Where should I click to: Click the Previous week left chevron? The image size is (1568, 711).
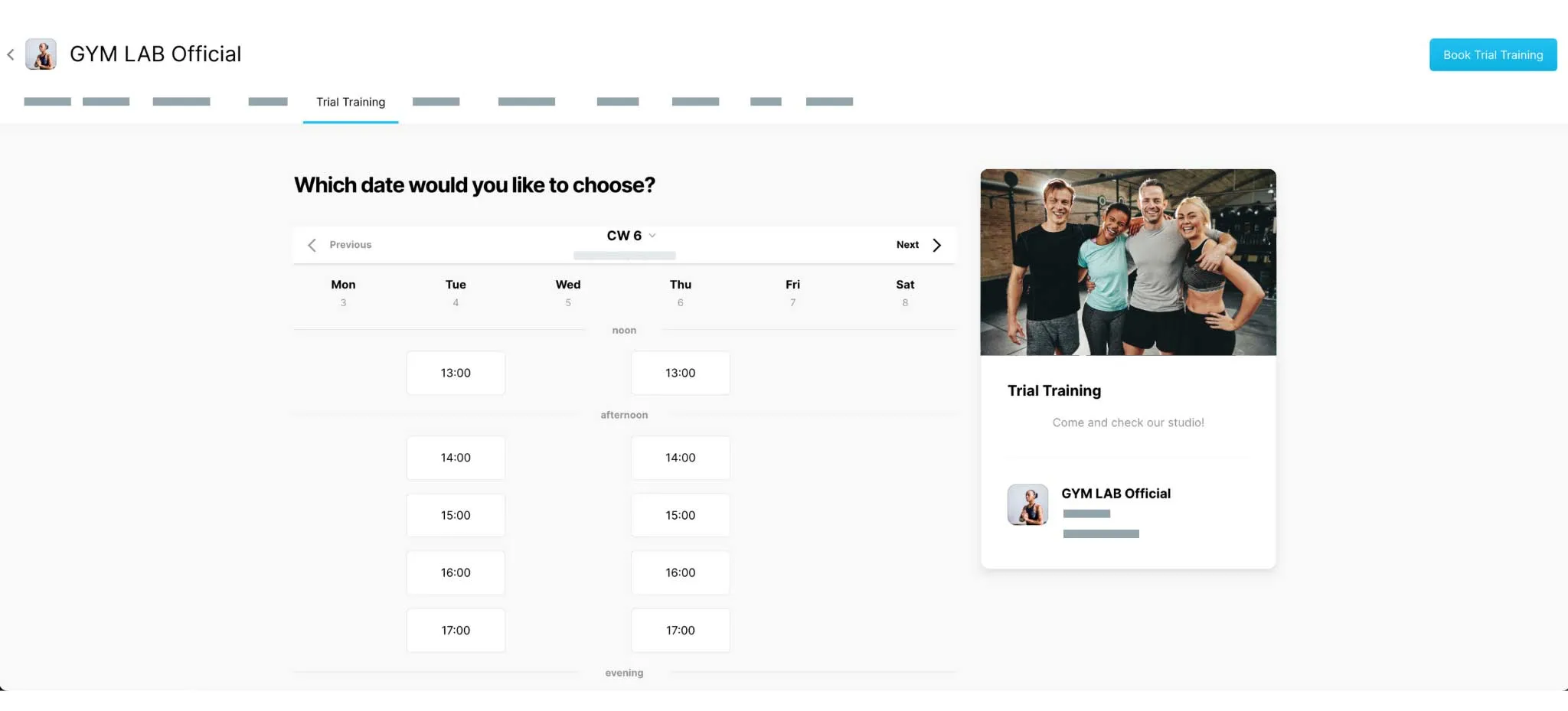[x=312, y=245]
